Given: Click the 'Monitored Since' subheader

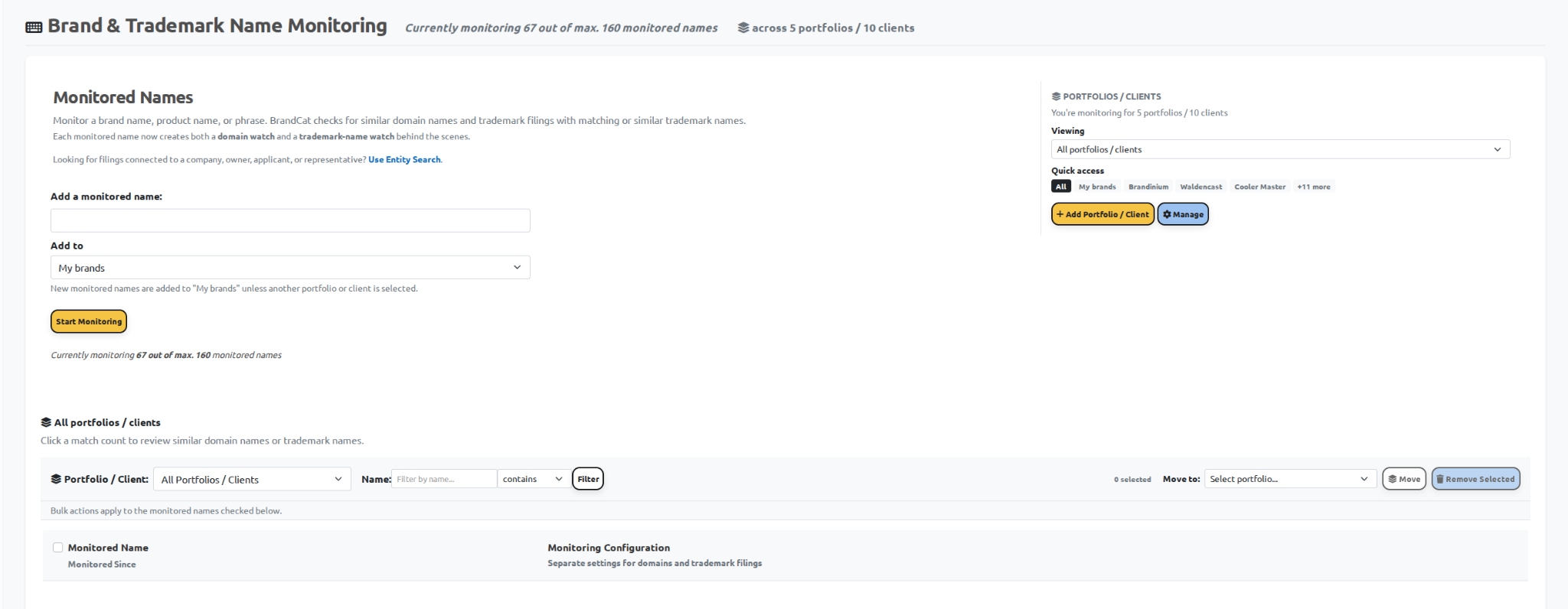Looking at the screenshot, I should click(x=102, y=565).
